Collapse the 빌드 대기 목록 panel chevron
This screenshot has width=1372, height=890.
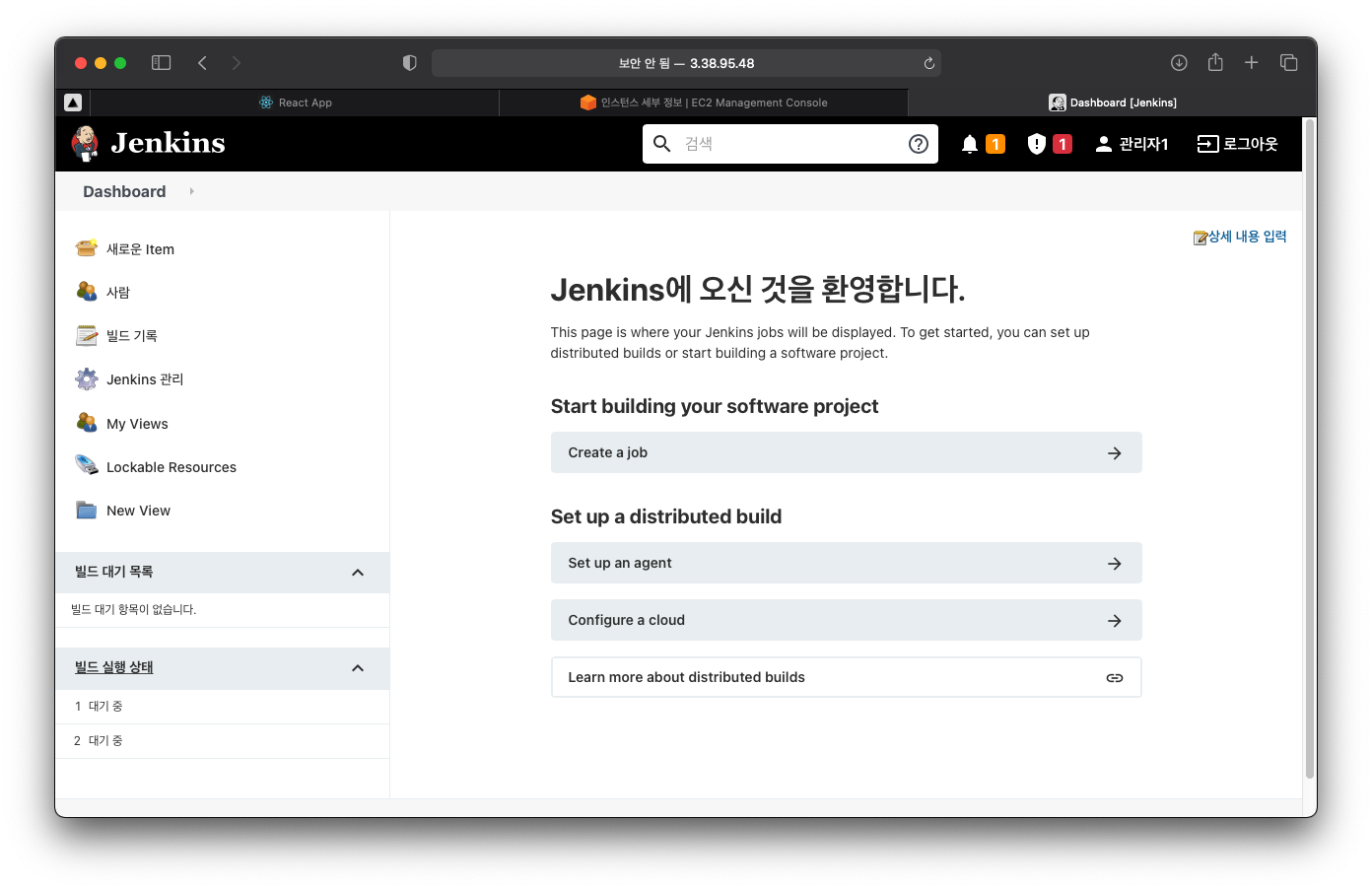click(x=358, y=573)
